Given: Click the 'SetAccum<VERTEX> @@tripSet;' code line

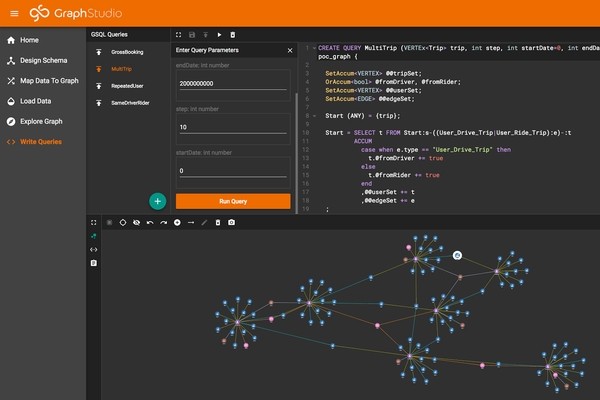Looking at the screenshot, I should point(373,73).
